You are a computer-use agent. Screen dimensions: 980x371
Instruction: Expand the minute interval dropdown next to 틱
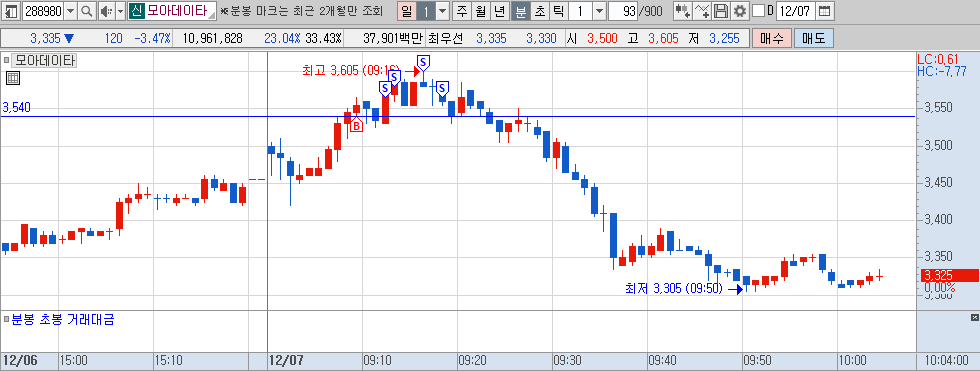[x=599, y=11]
